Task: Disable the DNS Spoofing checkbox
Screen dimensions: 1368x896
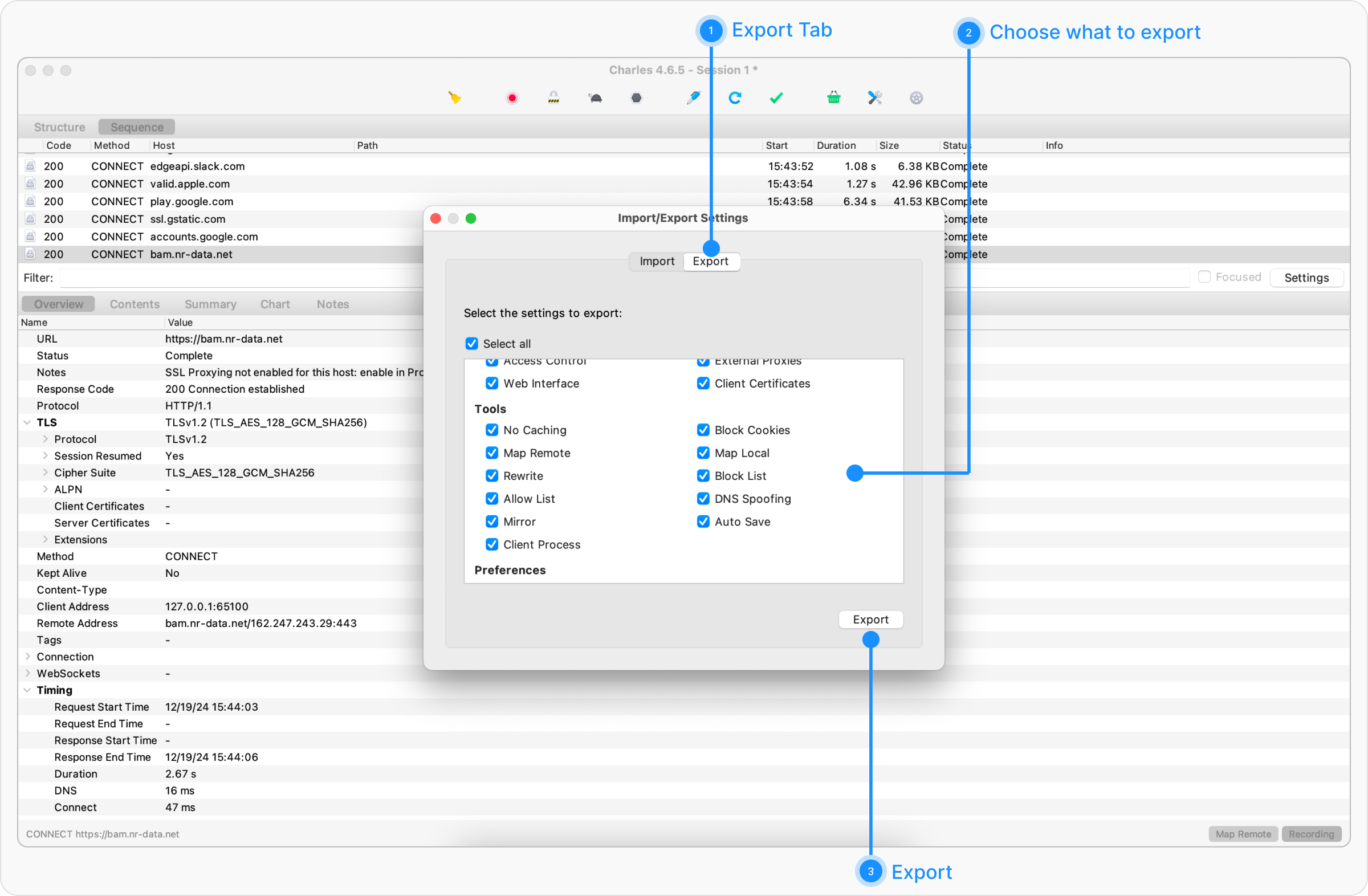Action: 703,499
